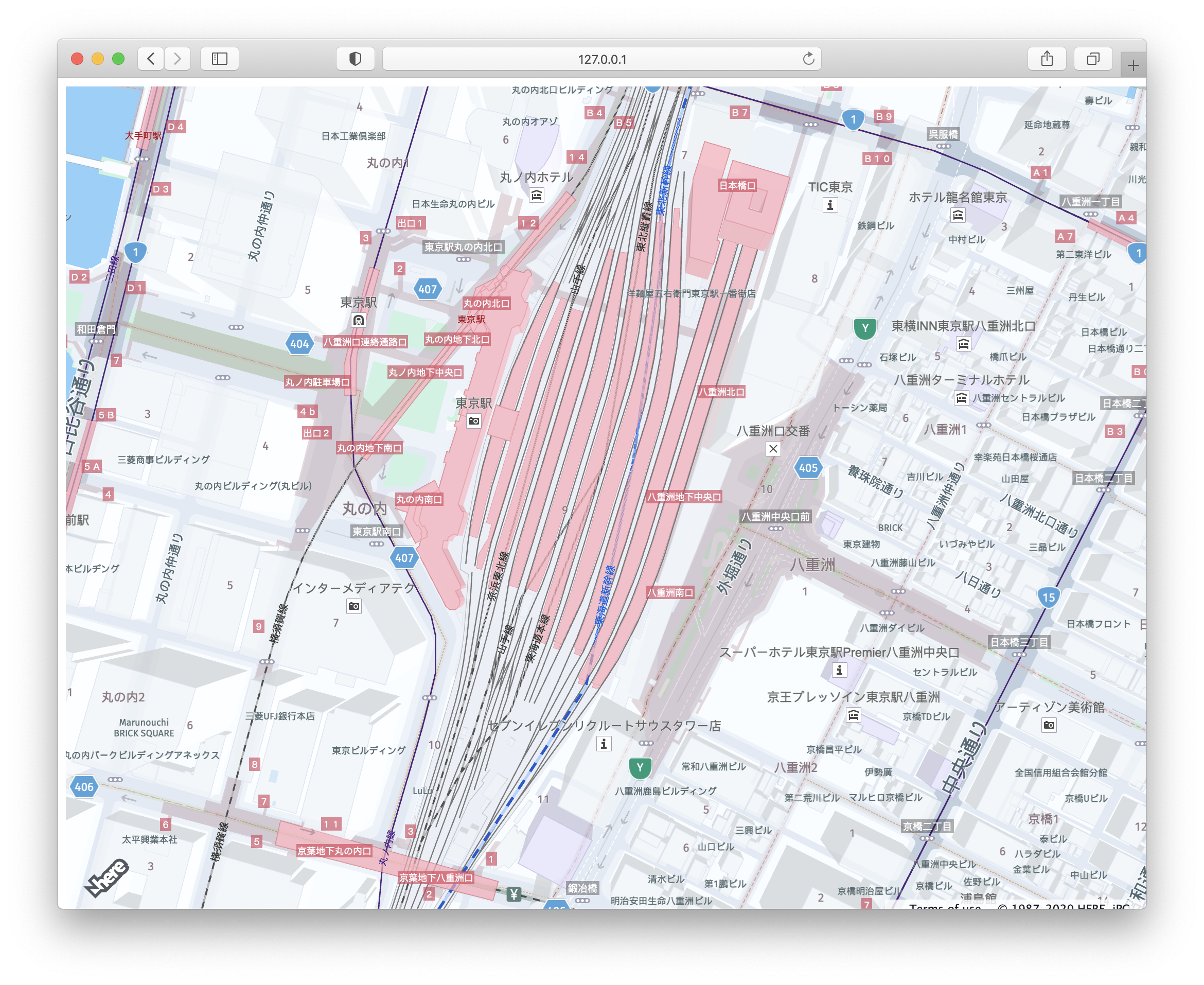Viewport: 1204px width, 985px height.
Task: Reload the page with refresh icon
Action: point(808,59)
